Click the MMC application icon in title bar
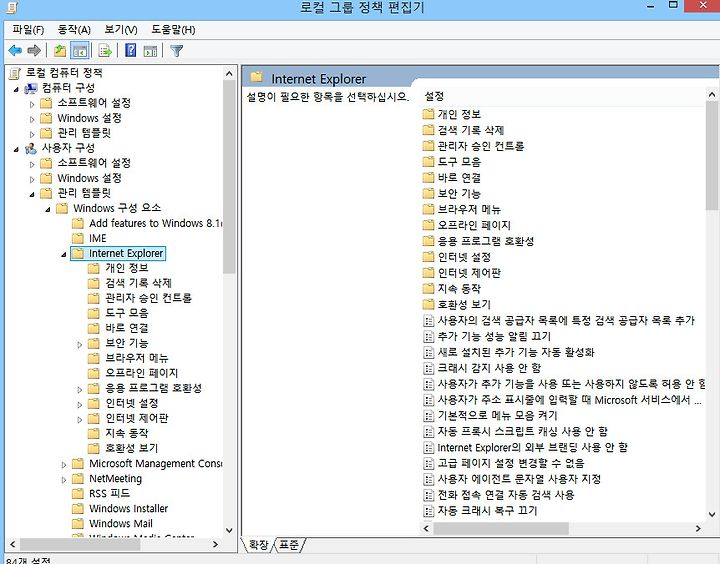 [x=12, y=7]
